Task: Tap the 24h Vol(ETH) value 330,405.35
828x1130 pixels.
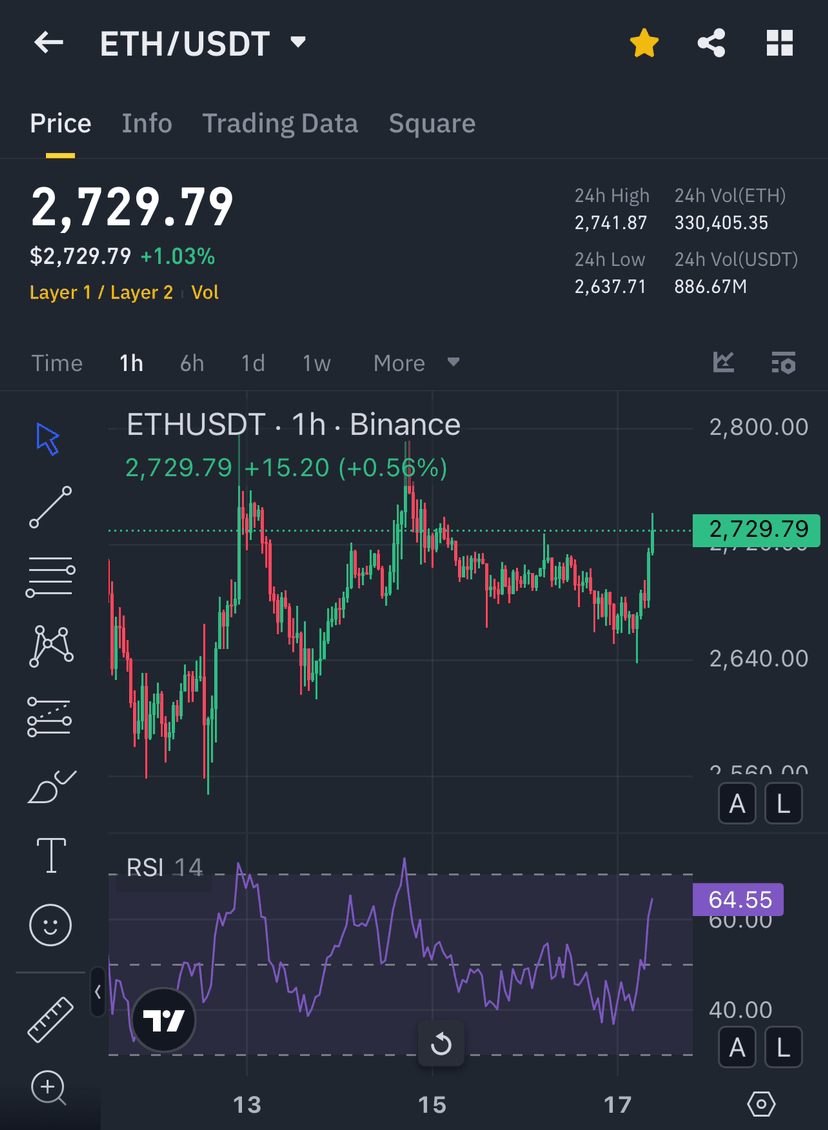Action: point(721,223)
